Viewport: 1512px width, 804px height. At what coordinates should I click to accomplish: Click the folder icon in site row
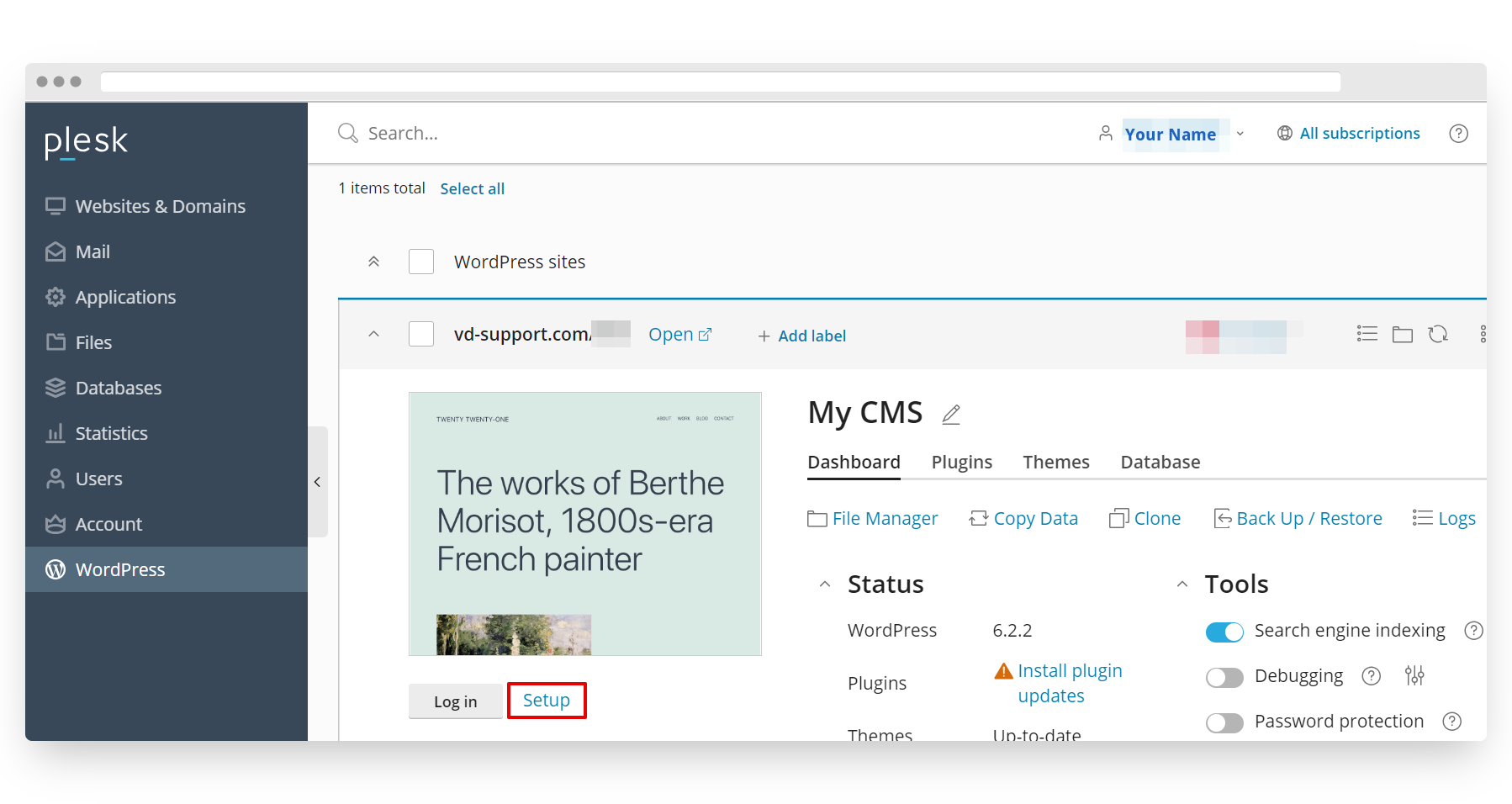pyautogui.click(x=1403, y=334)
